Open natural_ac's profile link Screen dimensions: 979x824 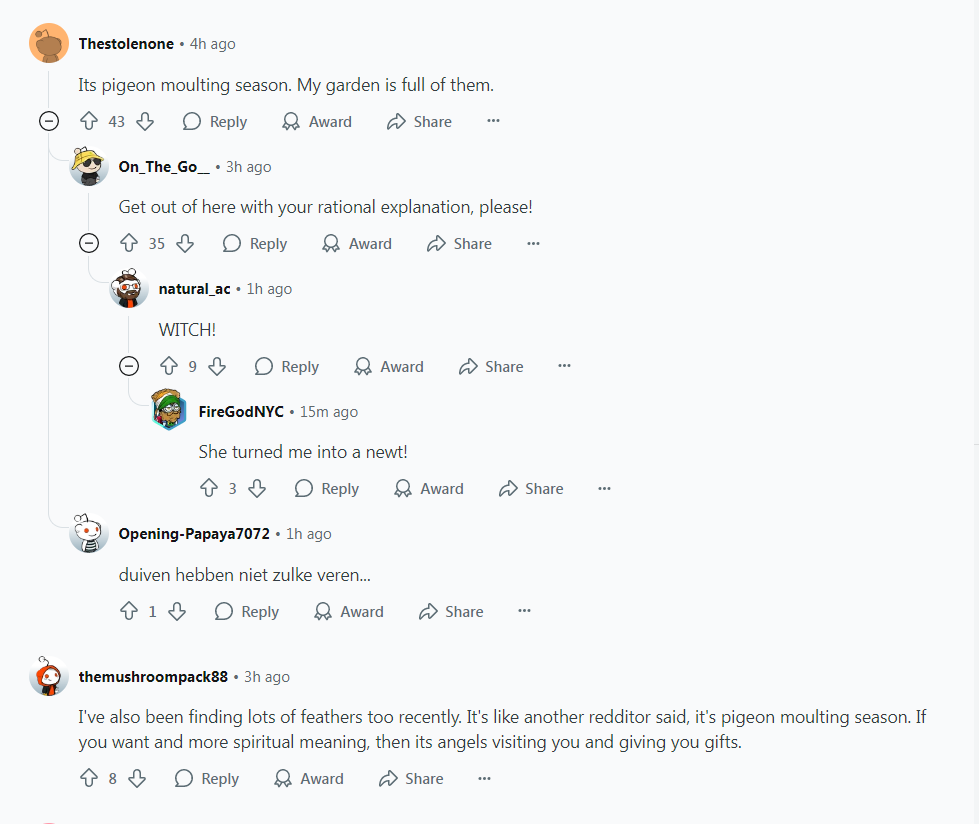click(x=194, y=289)
